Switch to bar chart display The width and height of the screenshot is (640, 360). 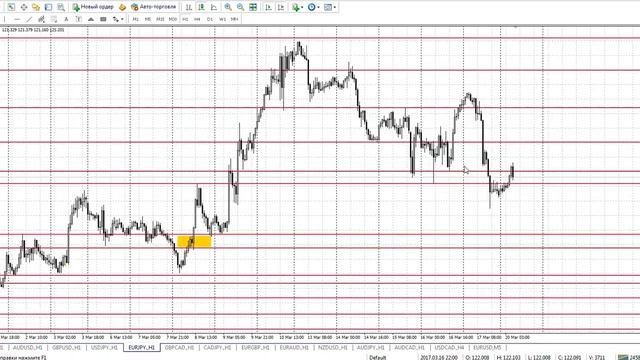[x=189, y=7]
